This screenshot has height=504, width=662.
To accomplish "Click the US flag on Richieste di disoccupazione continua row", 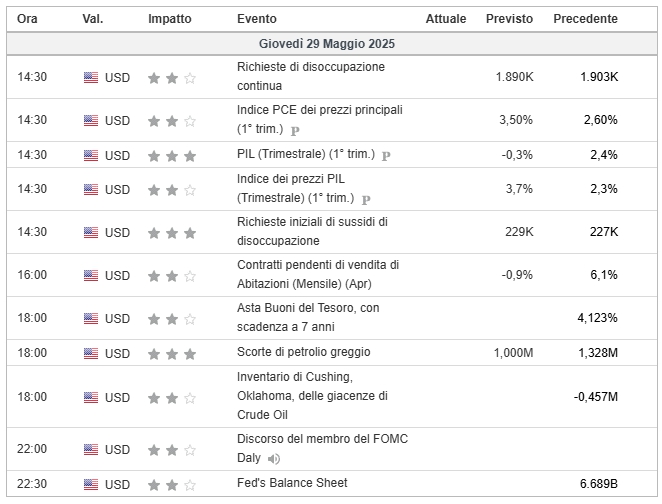I will click(x=91, y=78).
